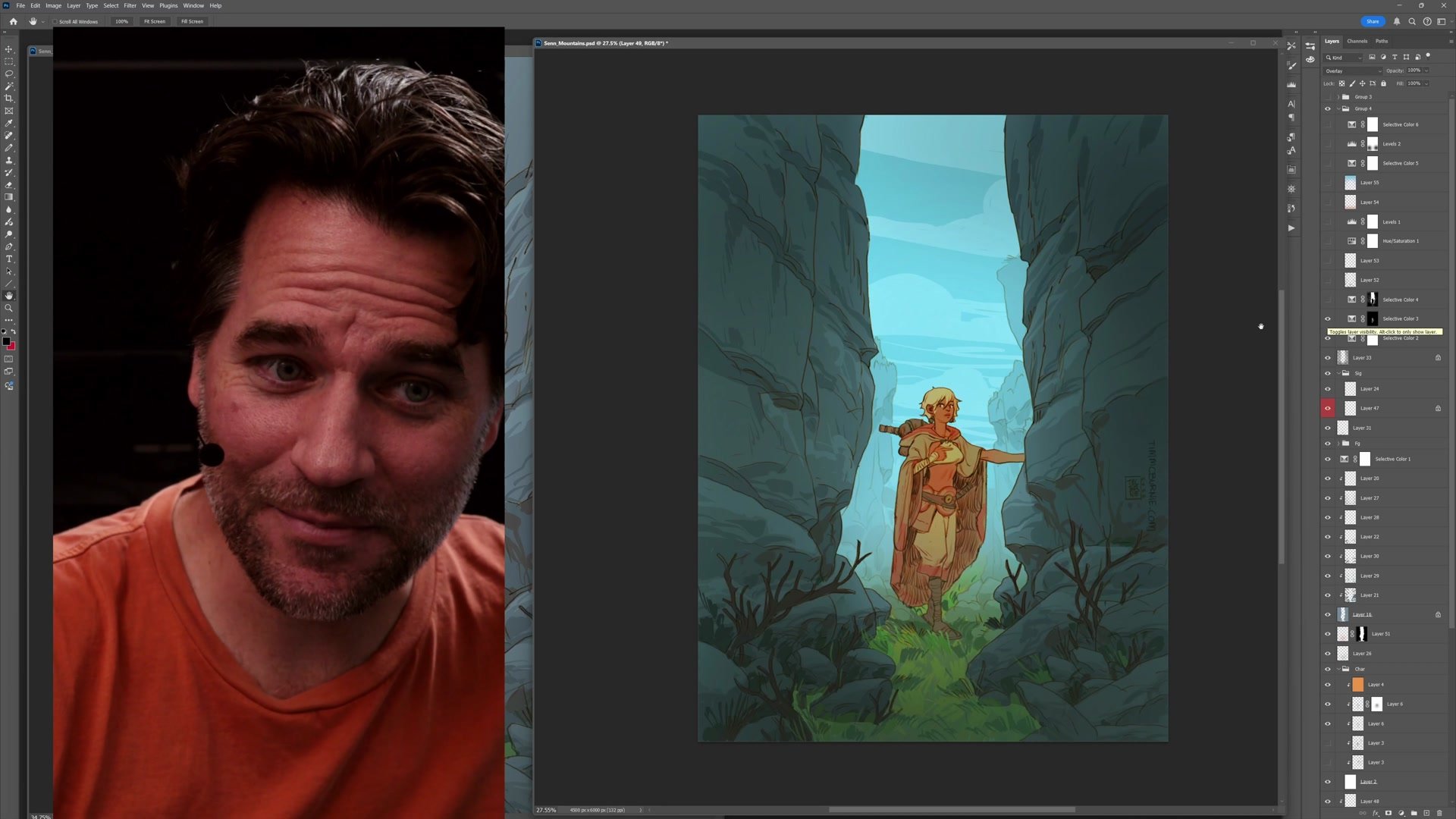Select the Clone Stamp tool

coord(9,160)
